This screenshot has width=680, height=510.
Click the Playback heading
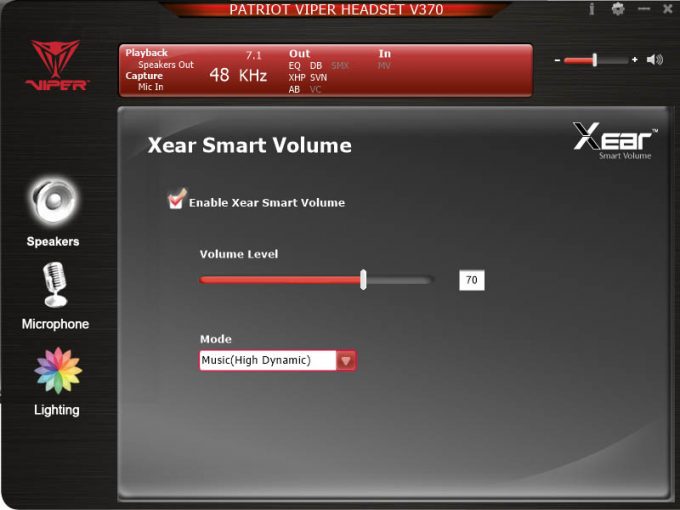pyautogui.click(x=147, y=53)
